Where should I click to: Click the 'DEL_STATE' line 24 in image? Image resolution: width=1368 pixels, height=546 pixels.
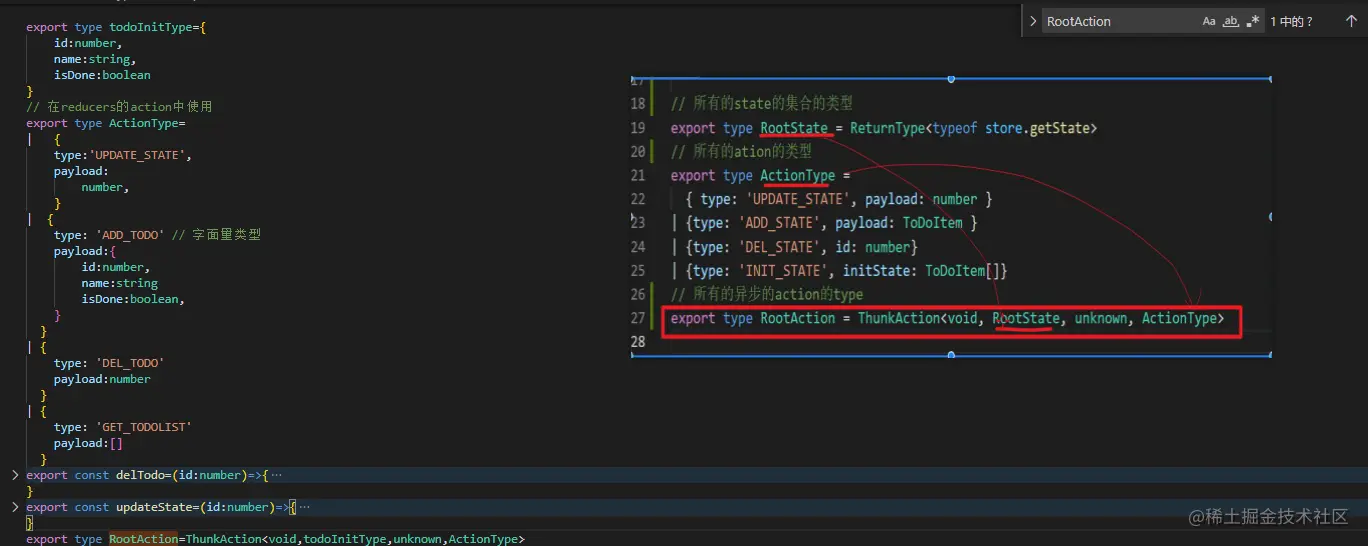(x=795, y=247)
